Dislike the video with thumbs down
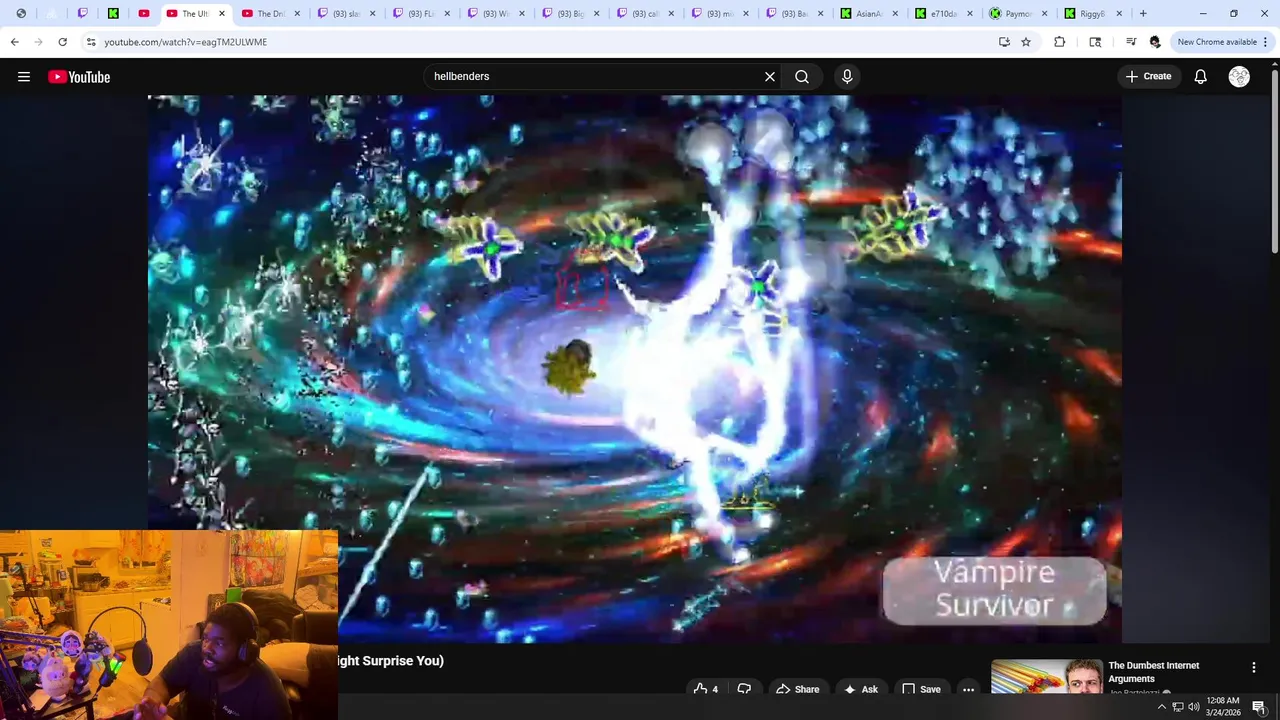This screenshot has height=720, width=1280. point(744,689)
